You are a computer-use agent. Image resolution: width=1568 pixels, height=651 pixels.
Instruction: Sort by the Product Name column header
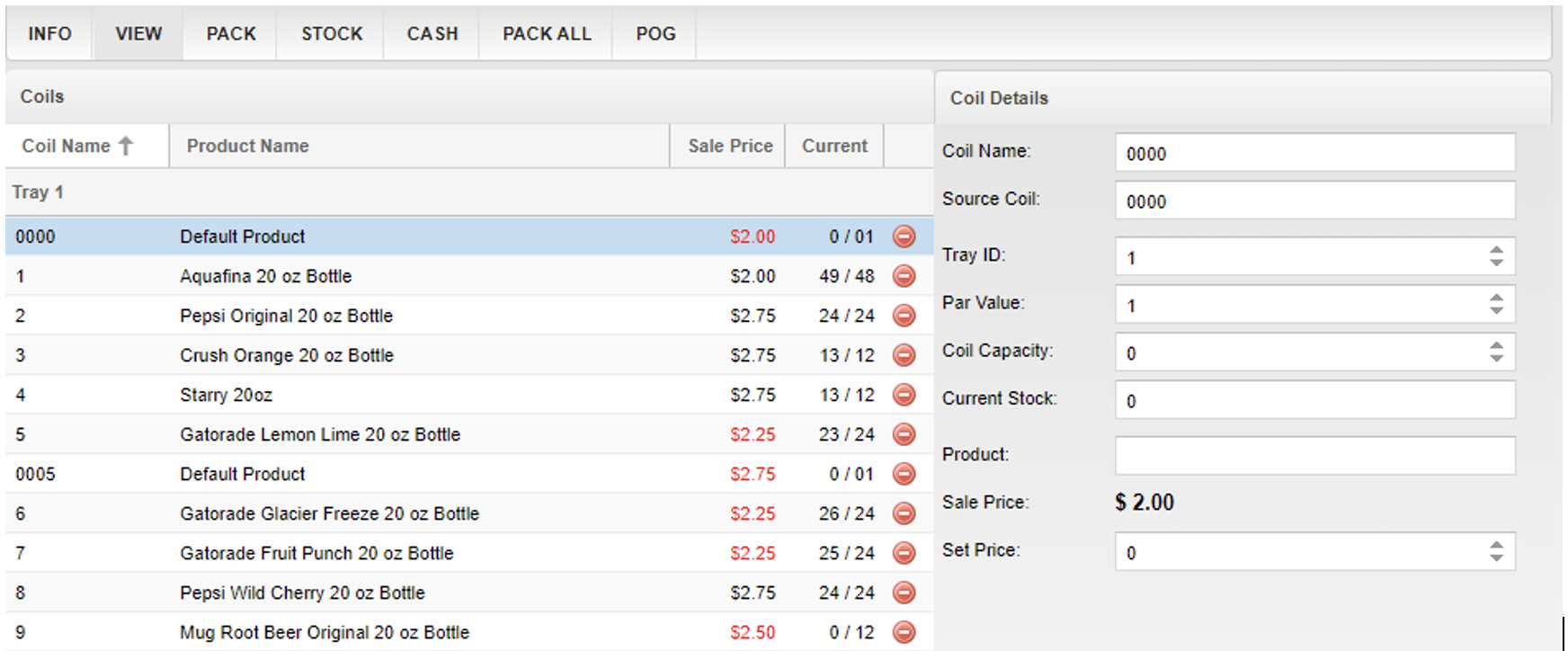[x=420, y=146]
